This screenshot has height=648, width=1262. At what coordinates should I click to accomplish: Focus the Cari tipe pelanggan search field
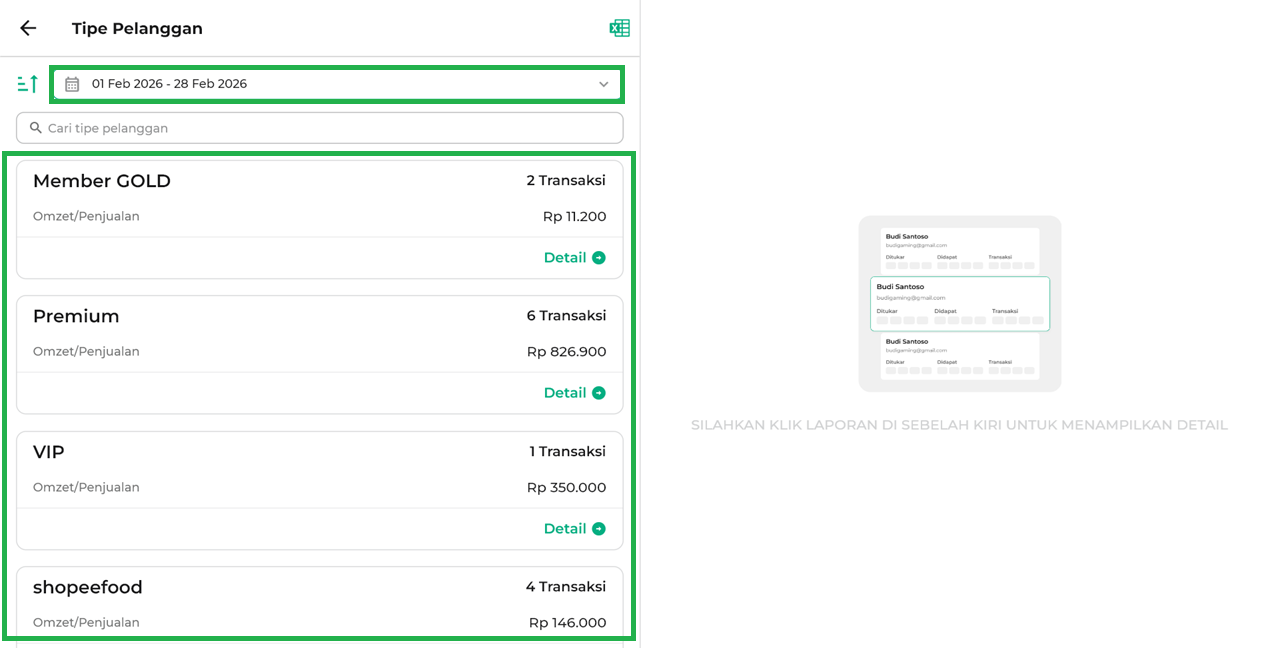point(320,128)
